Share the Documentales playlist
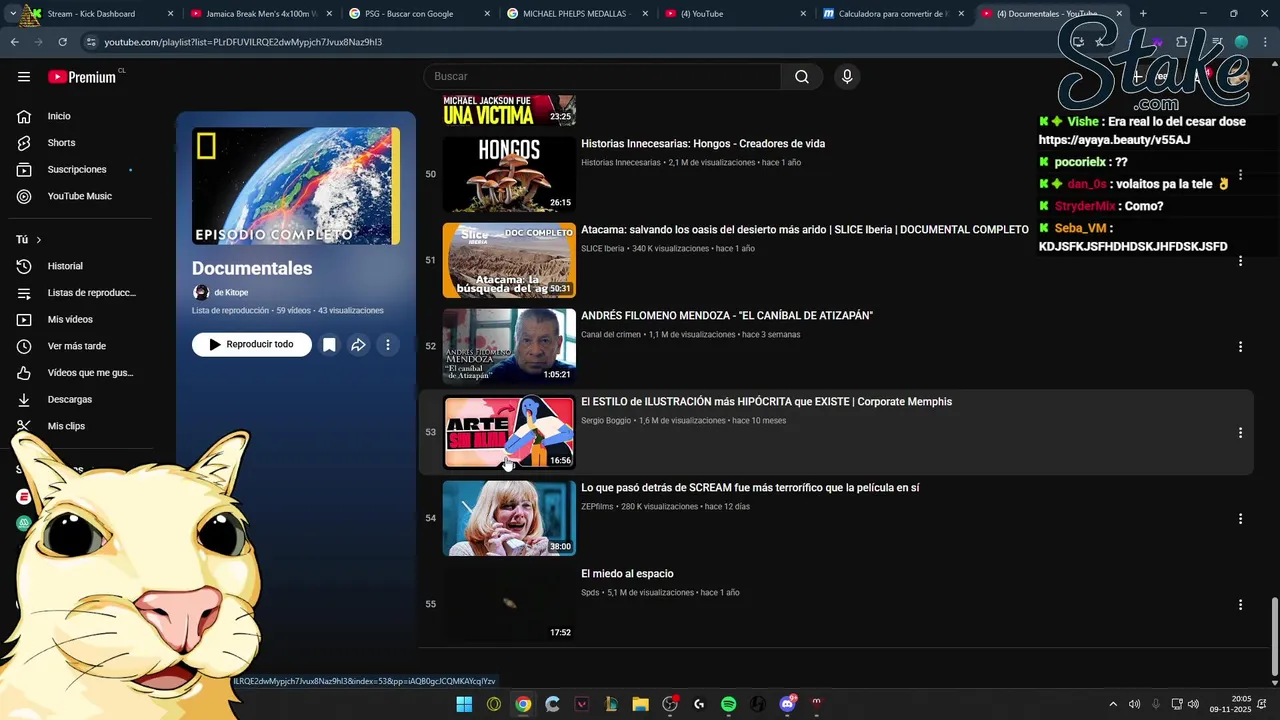 pos(358,345)
